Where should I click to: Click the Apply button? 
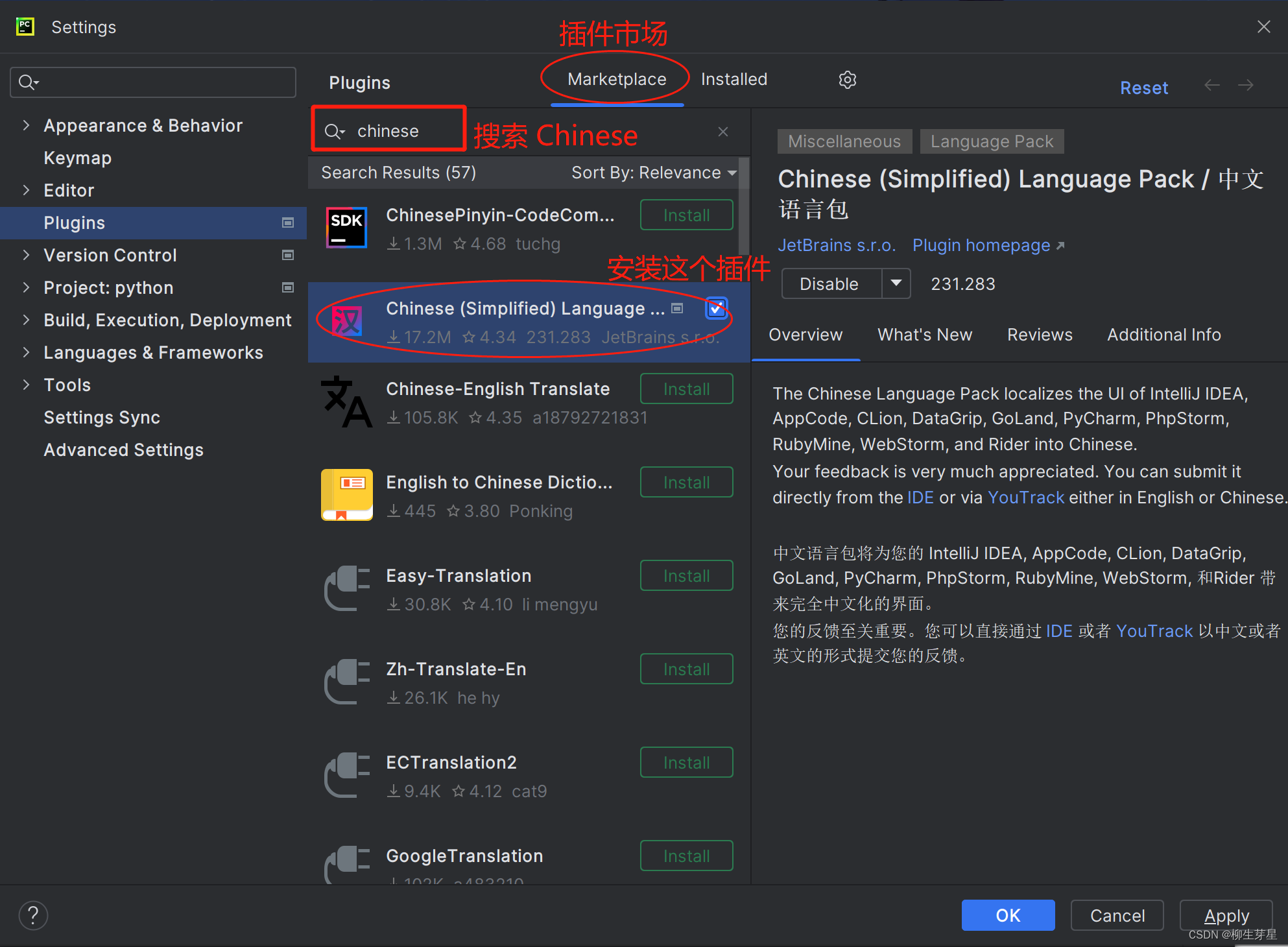click(x=1227, y=915)
